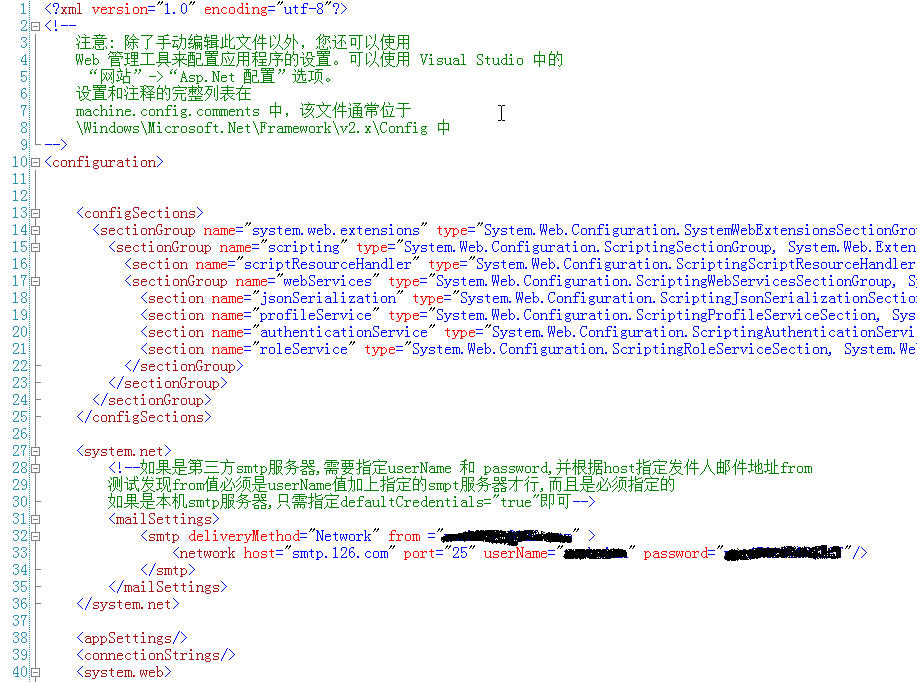The height and width of the screenshot is (682, 917).
Task: Collapse the configuration node at line 10
Action: pyautogui.click(x=35, y=163)
